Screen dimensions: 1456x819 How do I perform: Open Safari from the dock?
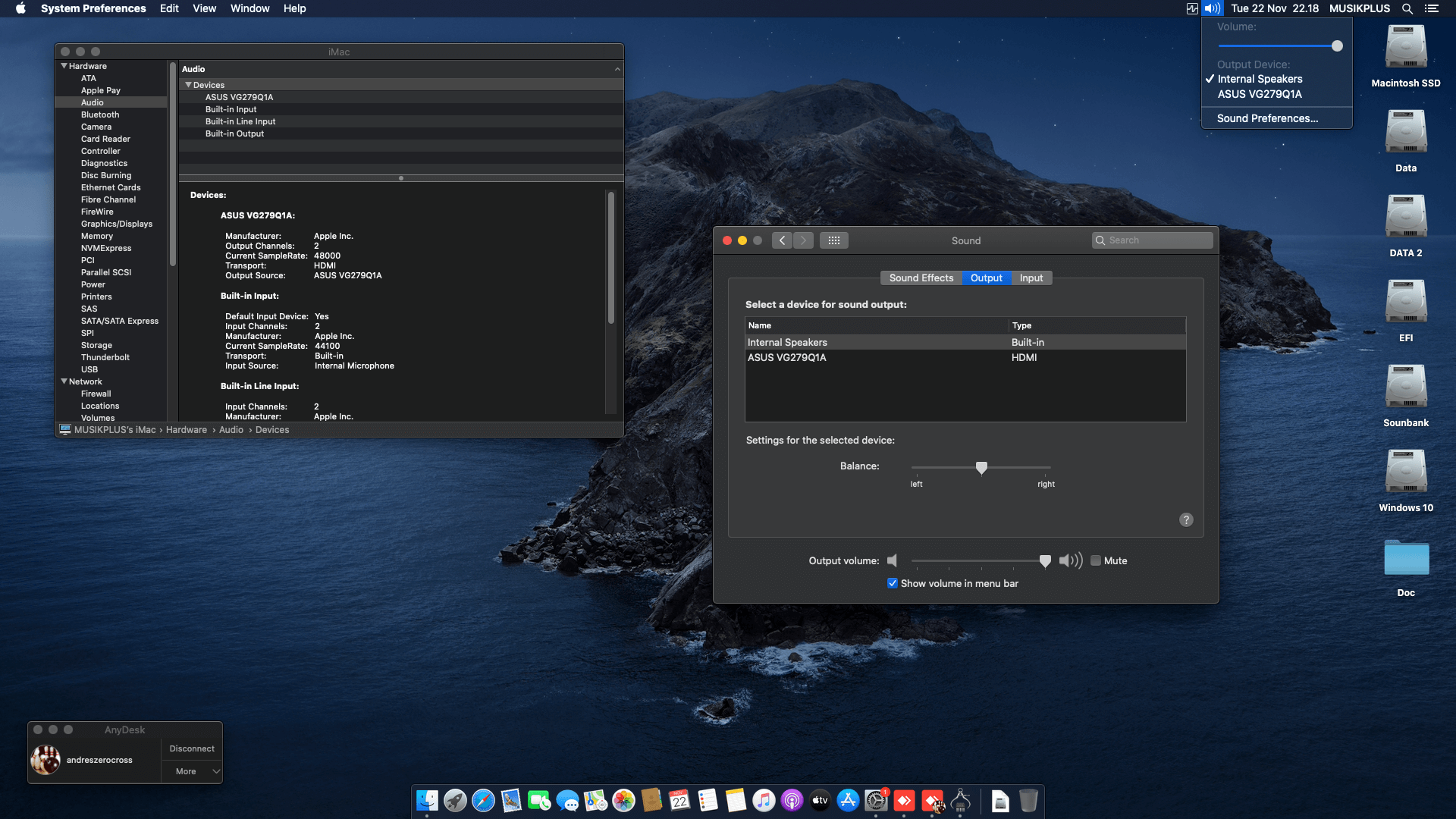(x=483, y=801)
